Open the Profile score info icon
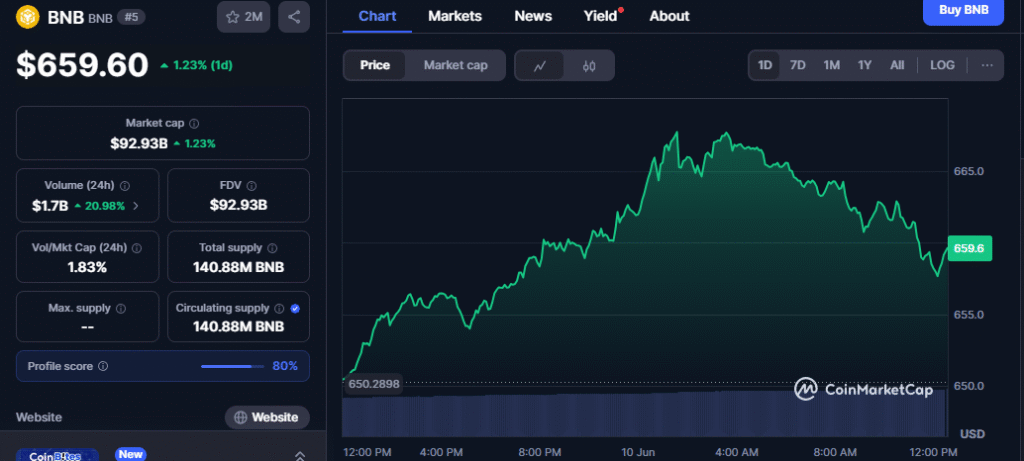 (x=103, y=366)
